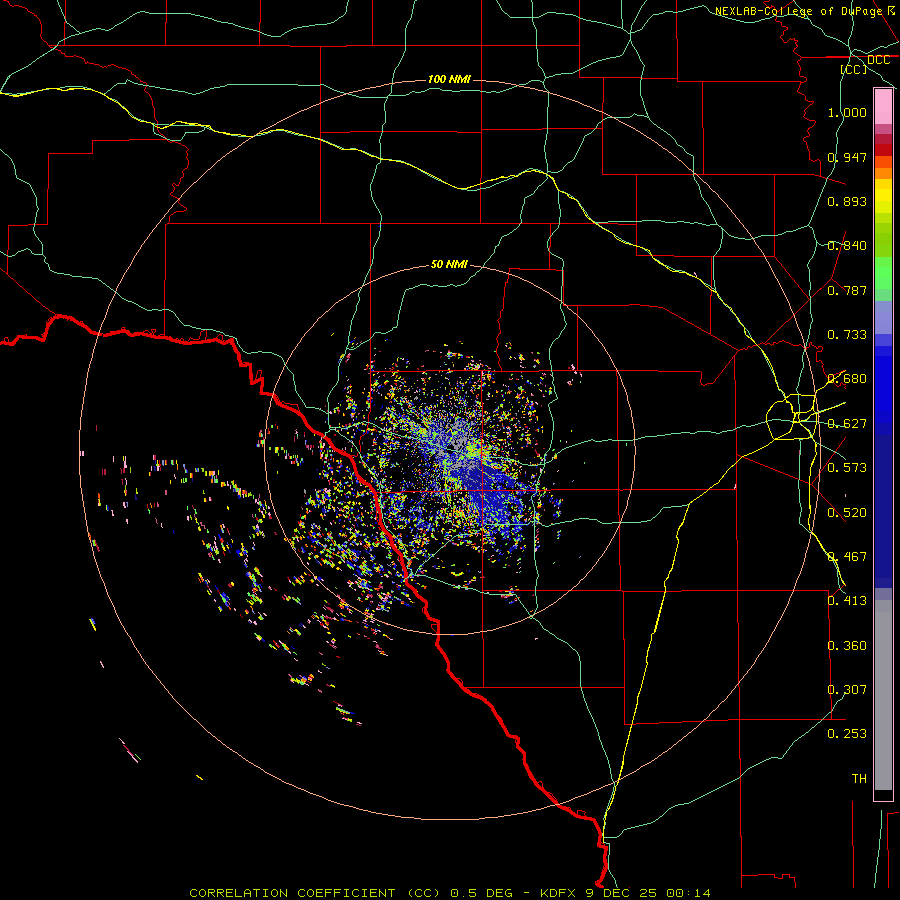The image size is (900, 900).
Task: Click the 0.520 scale value
Action: 847,513
